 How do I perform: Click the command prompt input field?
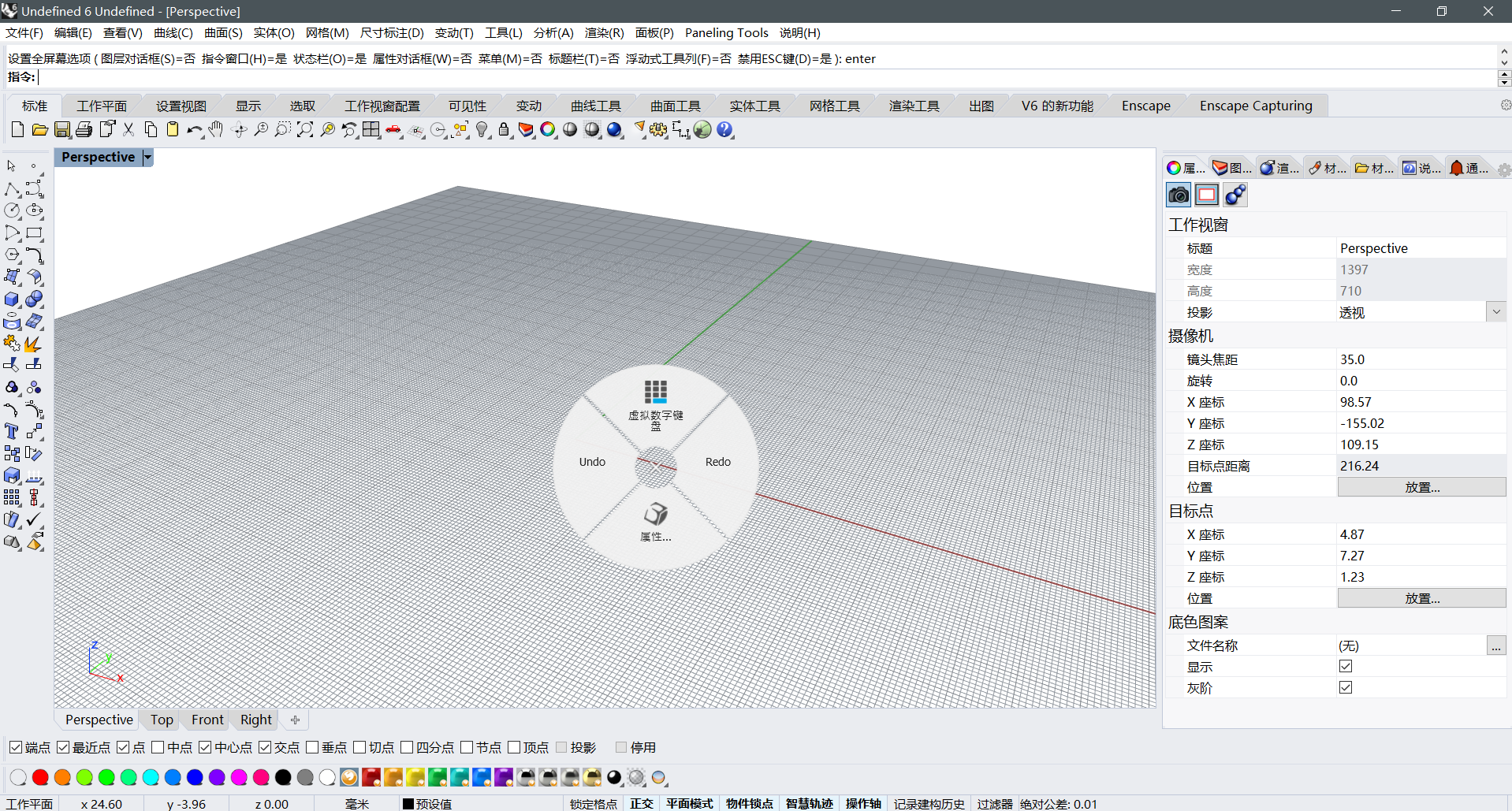click(766, 77)
